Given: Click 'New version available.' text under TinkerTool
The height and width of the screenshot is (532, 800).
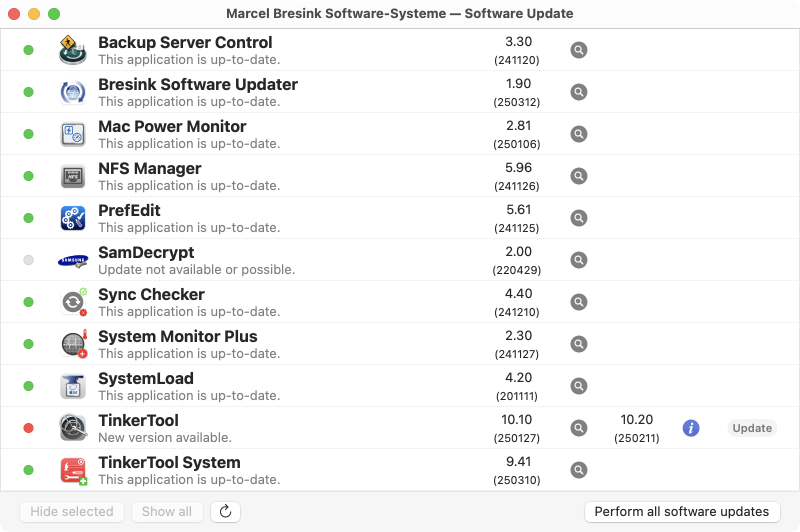Looking at the screenshot, I should point(165,438).
